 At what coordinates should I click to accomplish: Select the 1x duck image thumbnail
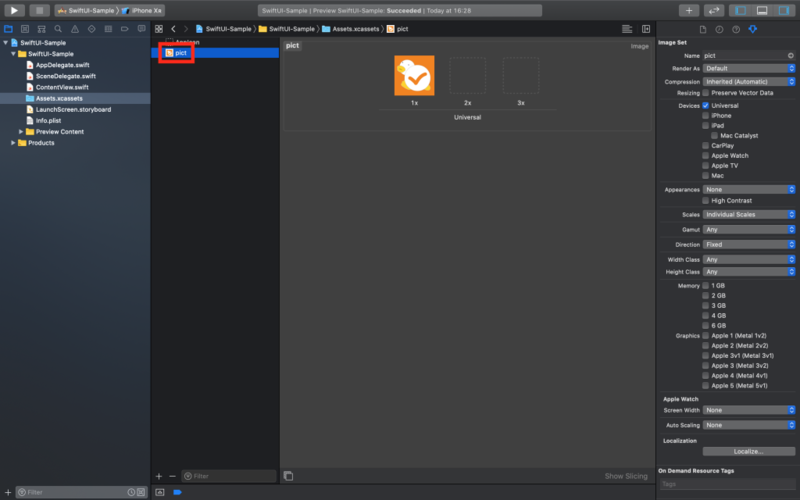coord(414,76)
